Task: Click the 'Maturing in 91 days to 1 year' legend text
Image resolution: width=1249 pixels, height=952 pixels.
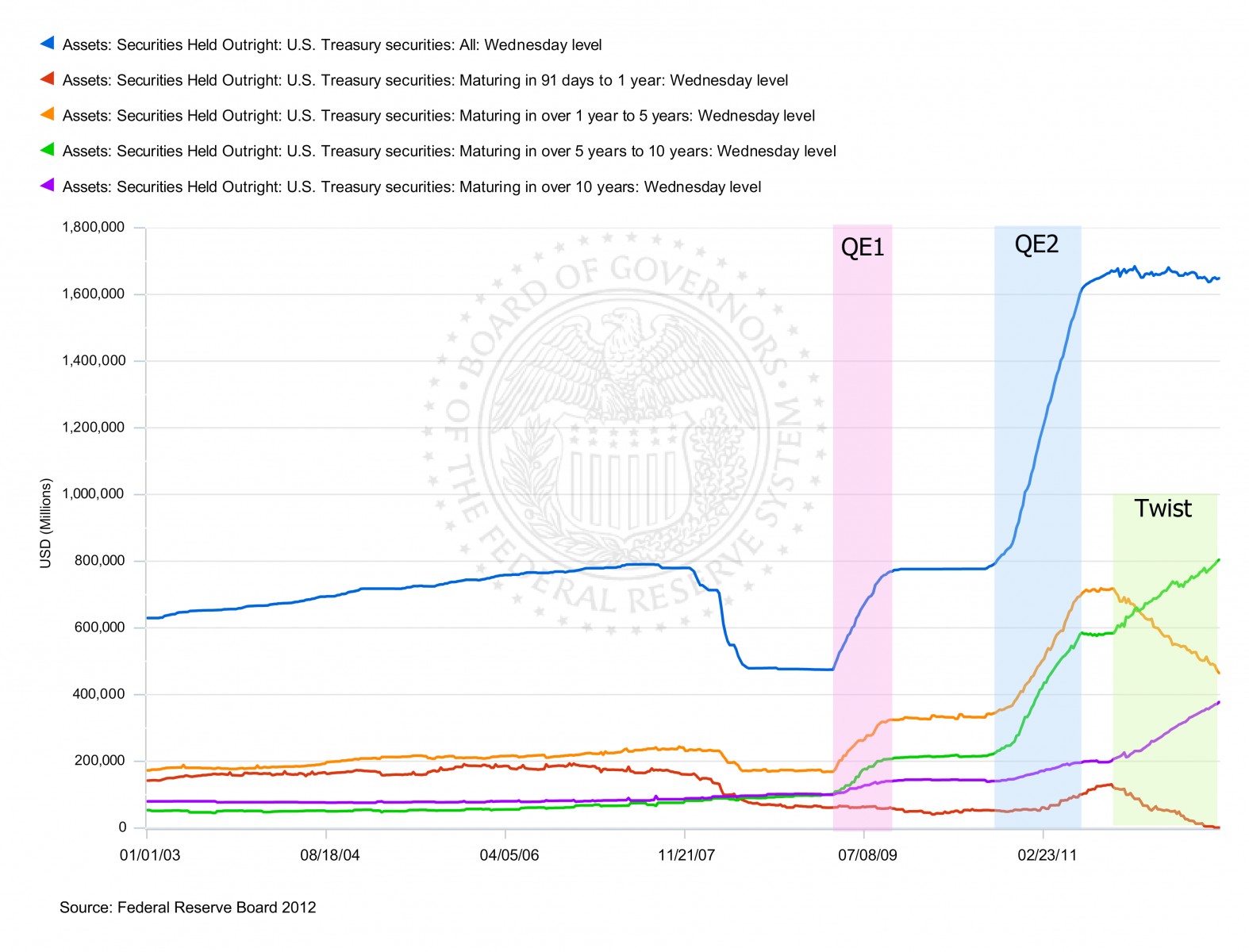Action: pyautogui.click(x=425, y=80)
